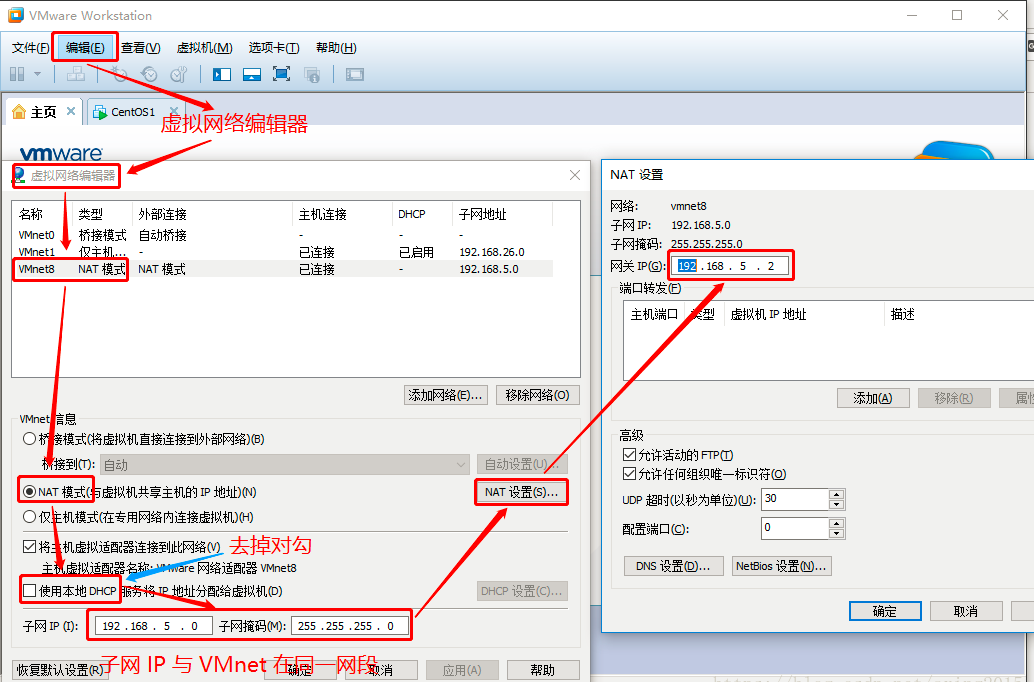The width and height of the screenshot is (1034, 682).
Task: Click the 子网 IP input field
Action: (154, 626)
